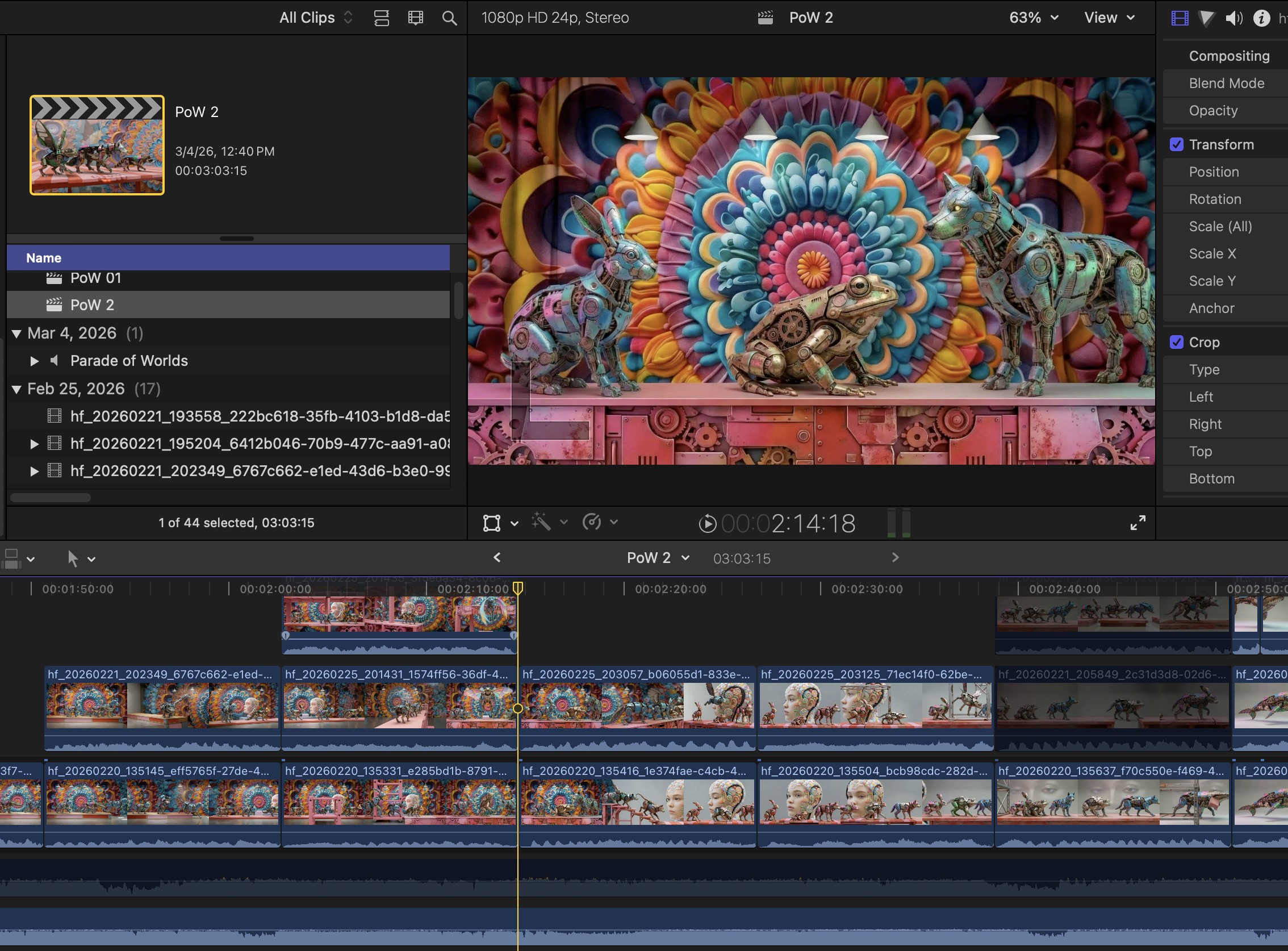This screenshot has width=1288, height=951.
Task: Open the Video inspector icon
Action: (1180, 18)
